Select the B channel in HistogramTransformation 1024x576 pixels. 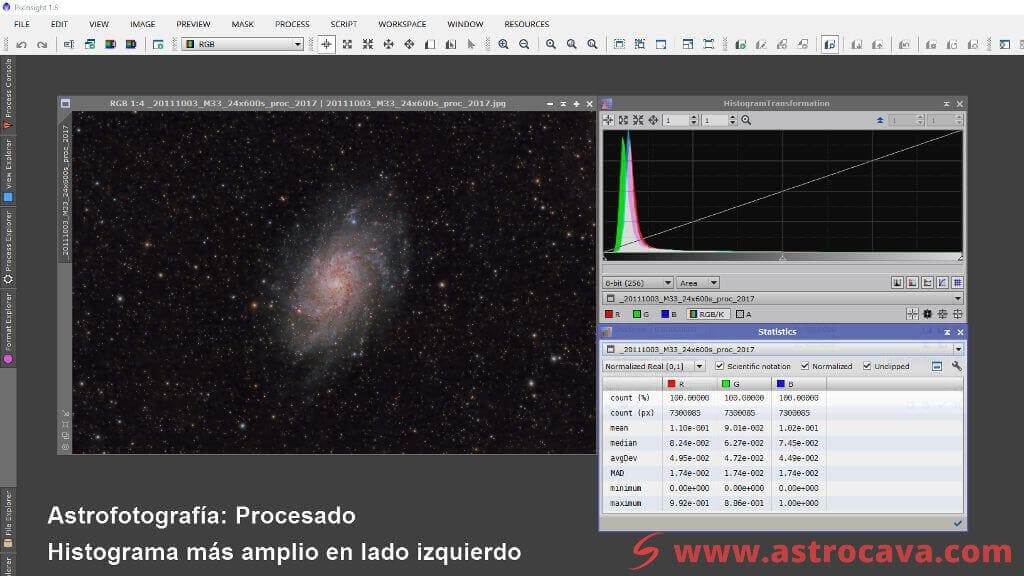click(665, 313)
